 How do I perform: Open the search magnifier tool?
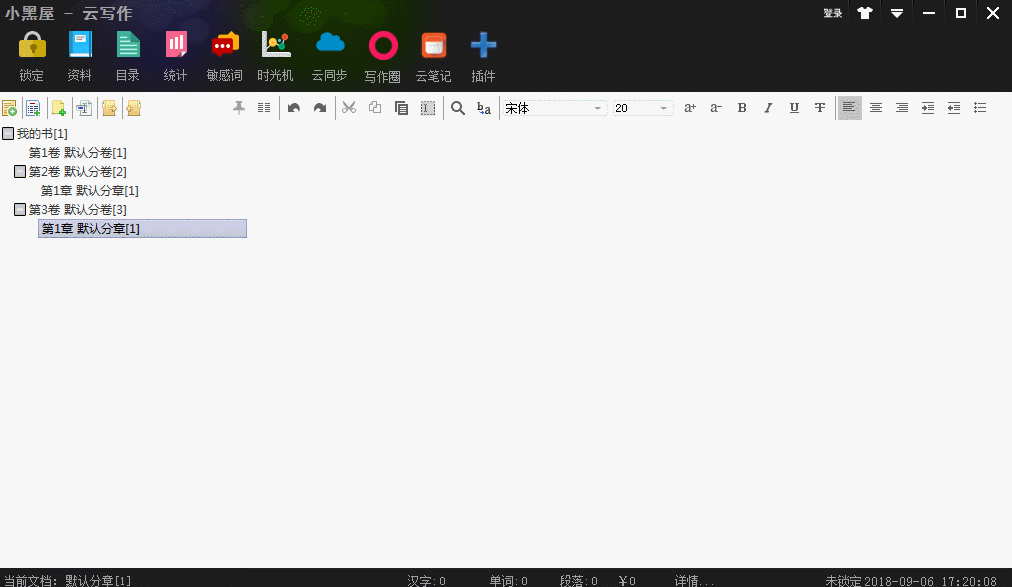click(458, 108)
